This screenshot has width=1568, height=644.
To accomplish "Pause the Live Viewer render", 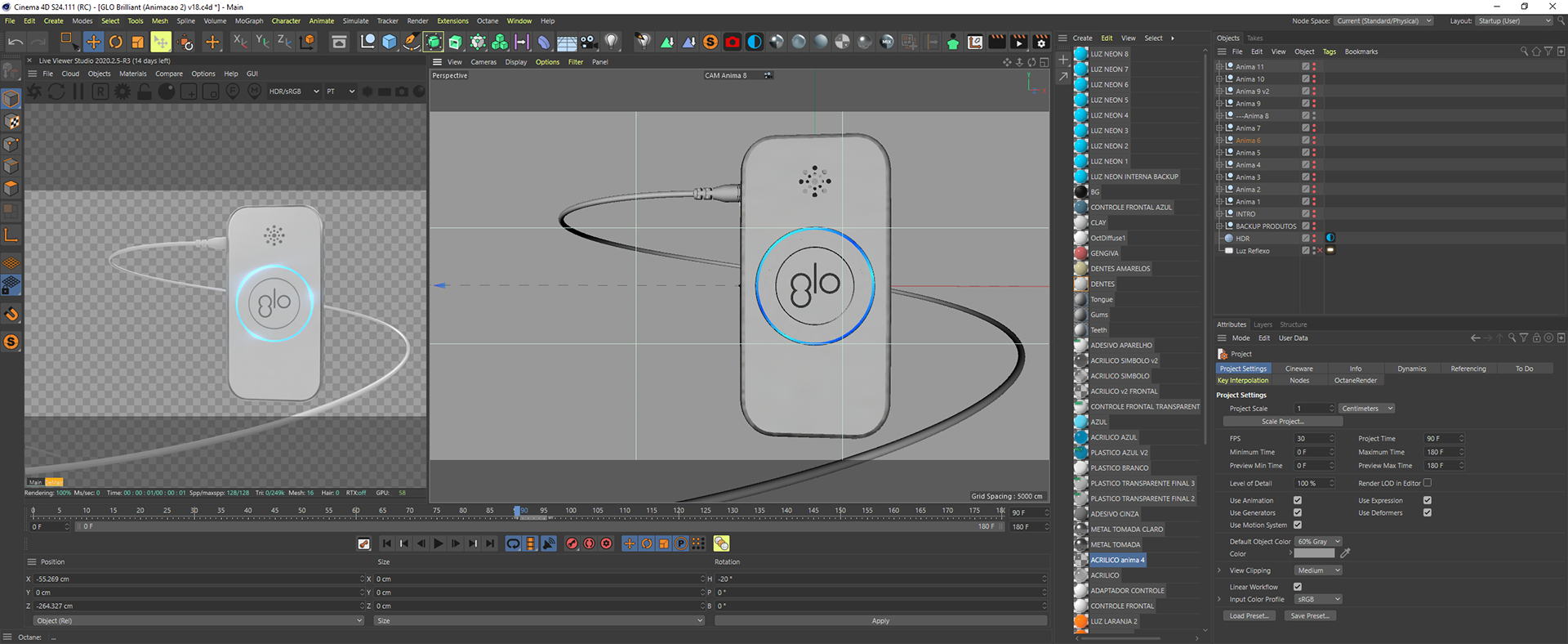I will point(78,92).
